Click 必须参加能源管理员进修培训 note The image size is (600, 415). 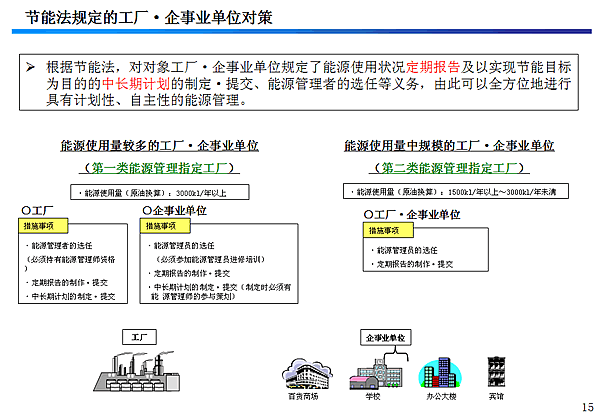point(210,259)
